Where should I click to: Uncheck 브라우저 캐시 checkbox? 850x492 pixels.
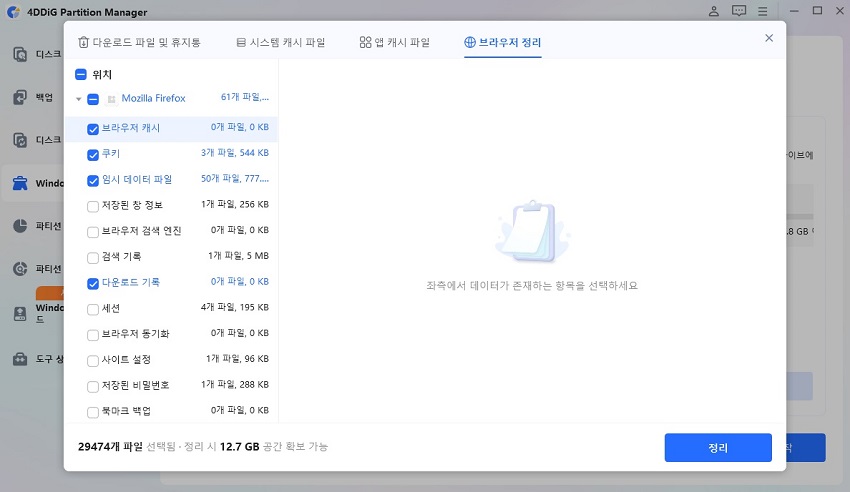point(93,129)
